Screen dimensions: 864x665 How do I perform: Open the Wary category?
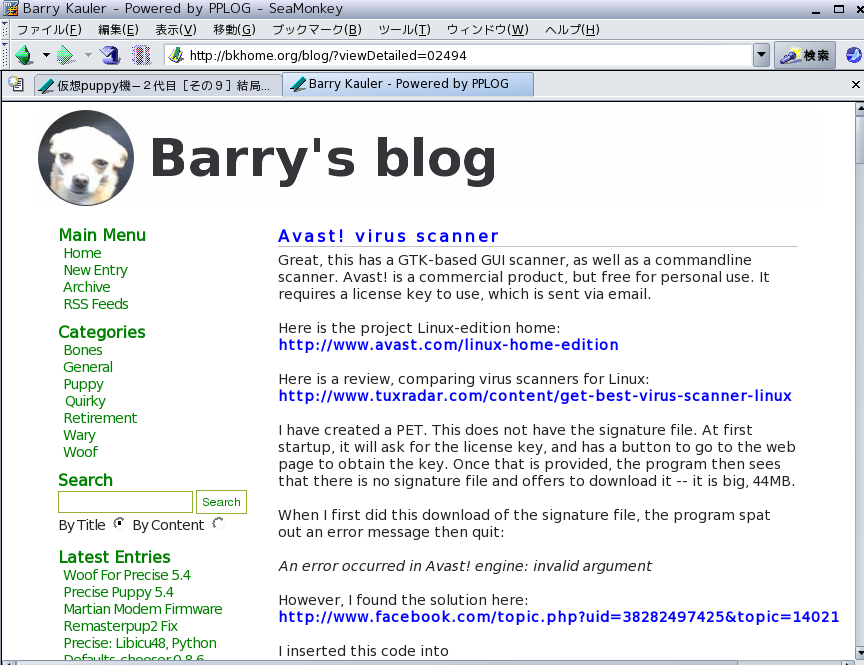tap(79, 435)
